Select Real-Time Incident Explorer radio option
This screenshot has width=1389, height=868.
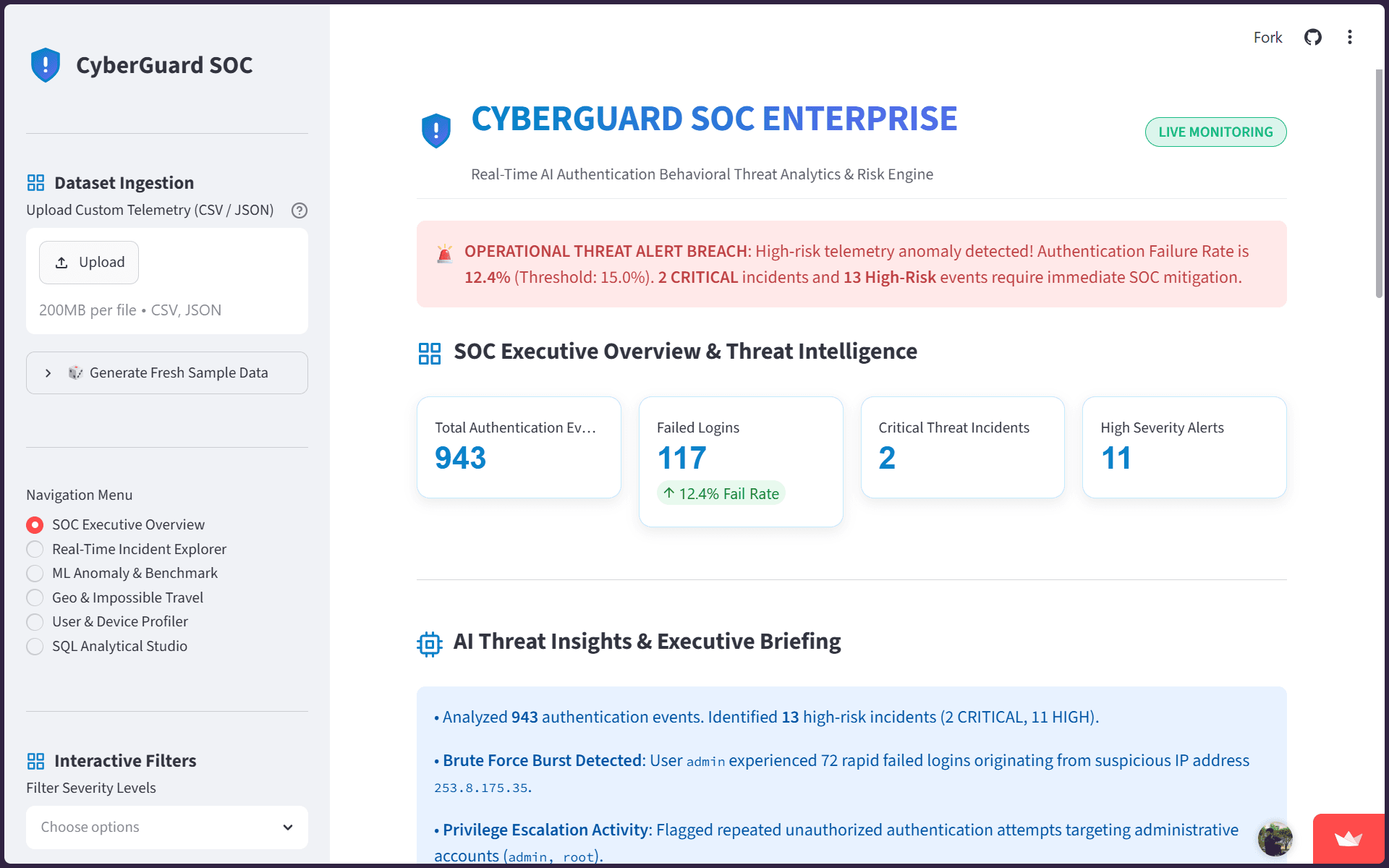click(x=127, y=549)
